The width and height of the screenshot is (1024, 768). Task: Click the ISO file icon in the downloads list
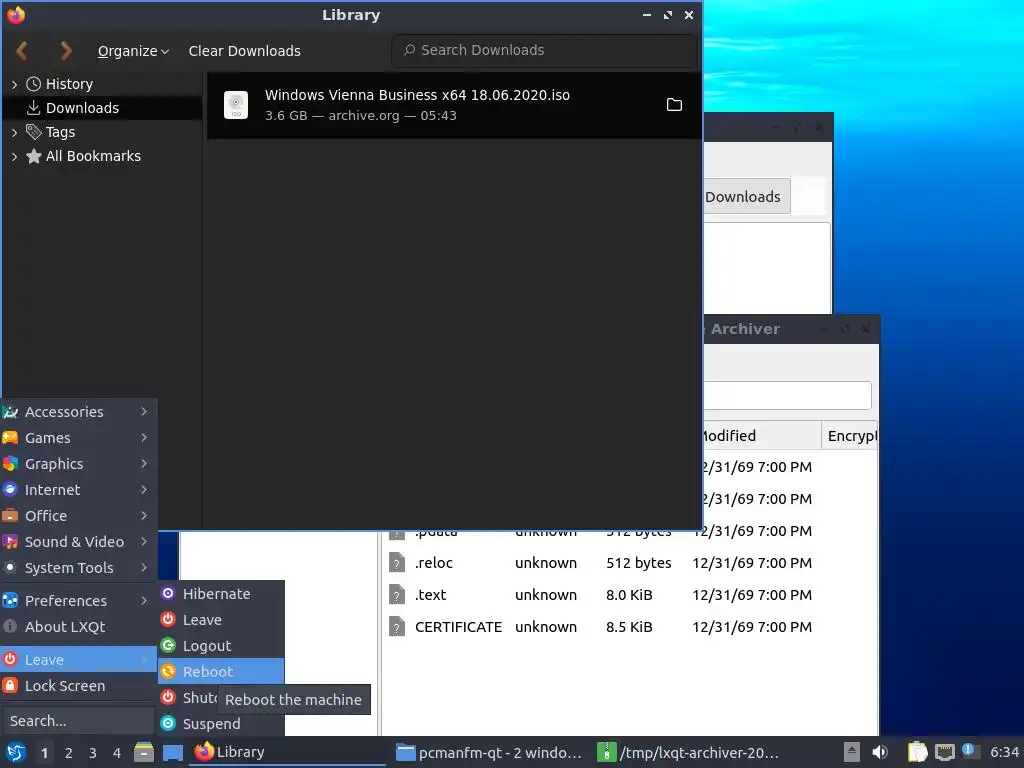(x=236, y=104)
